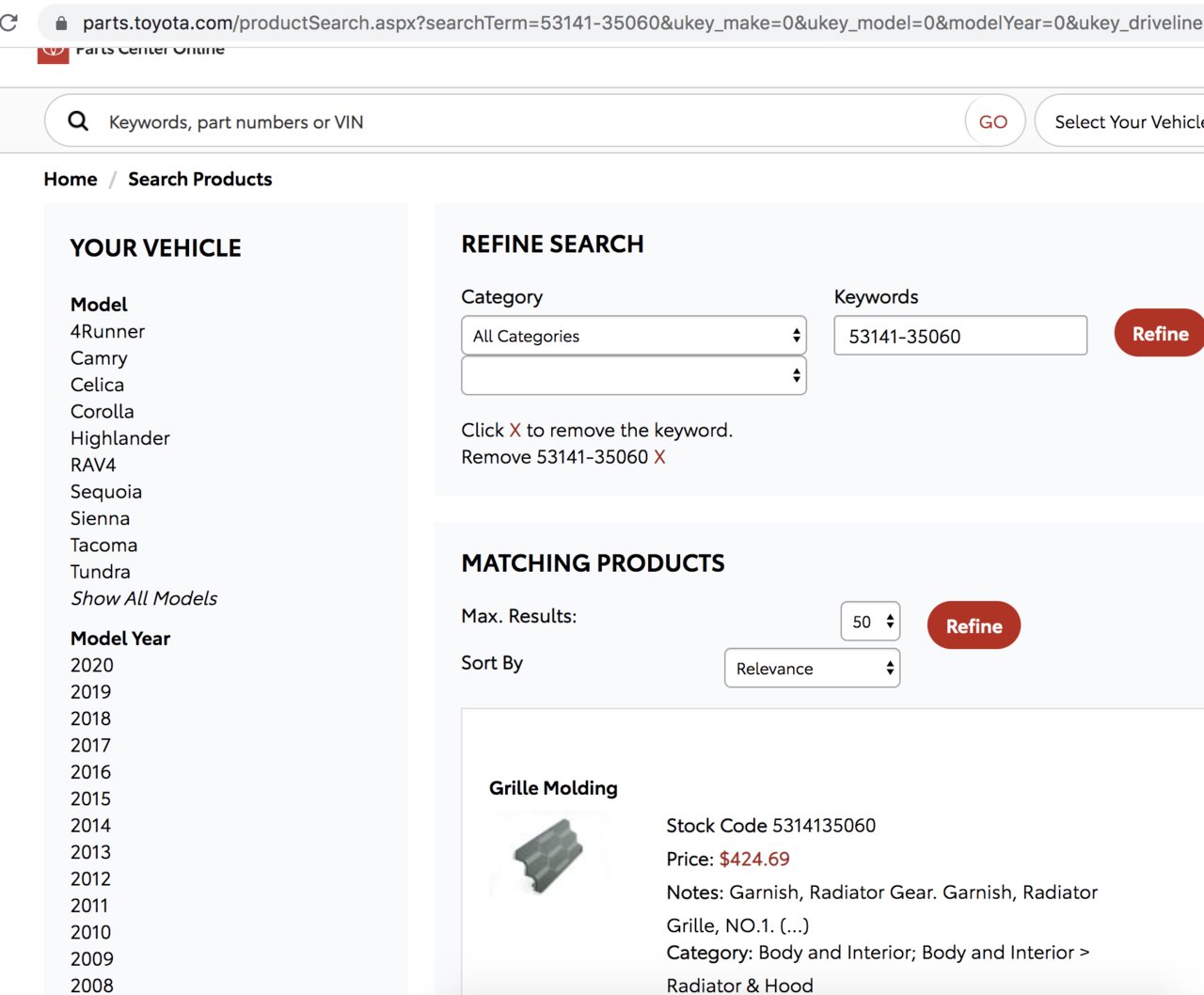
Task: Filter by model year 2012
Action: [91, 879]
